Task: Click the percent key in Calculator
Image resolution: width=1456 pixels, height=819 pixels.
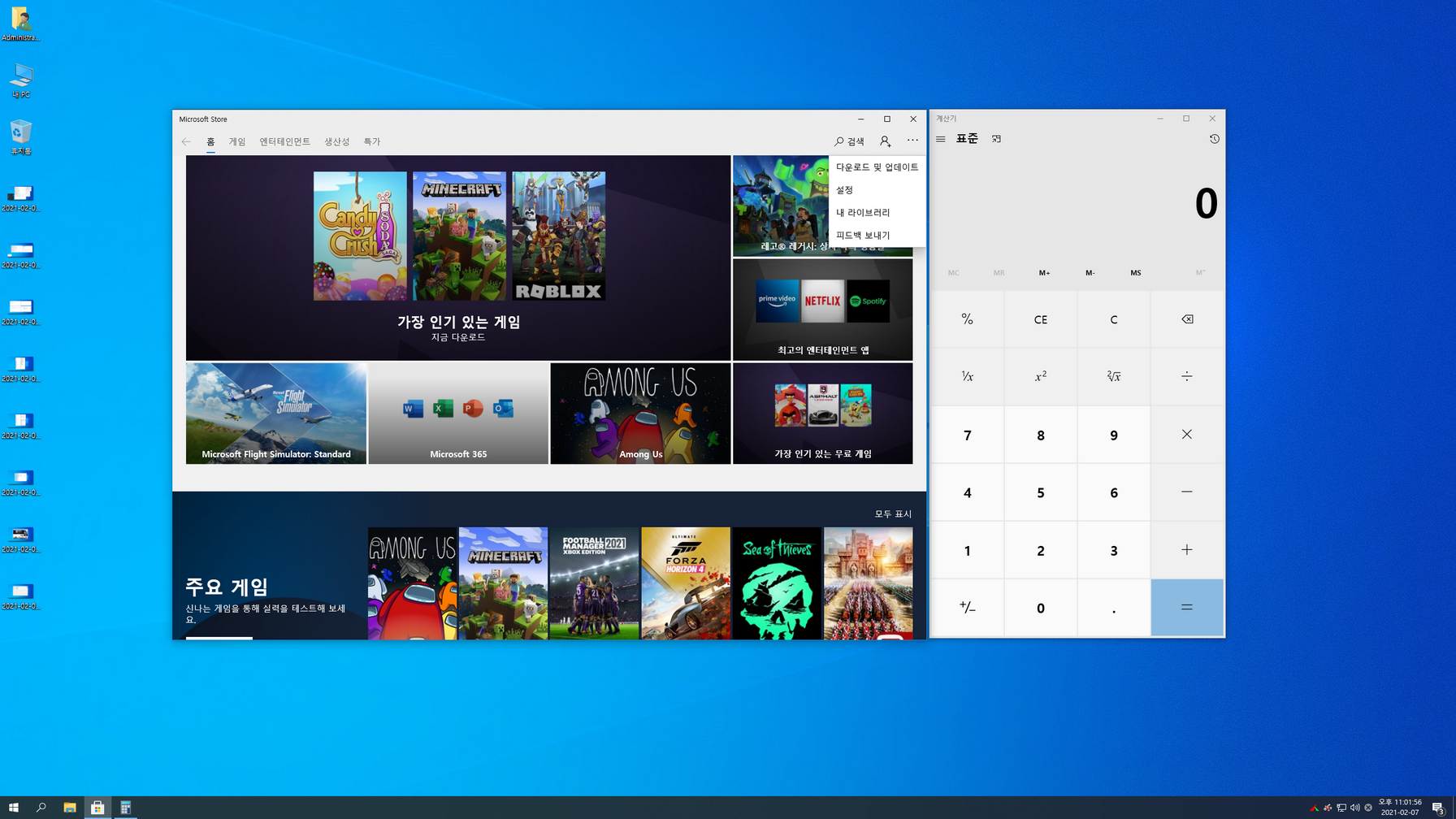Action: point(967,319)
